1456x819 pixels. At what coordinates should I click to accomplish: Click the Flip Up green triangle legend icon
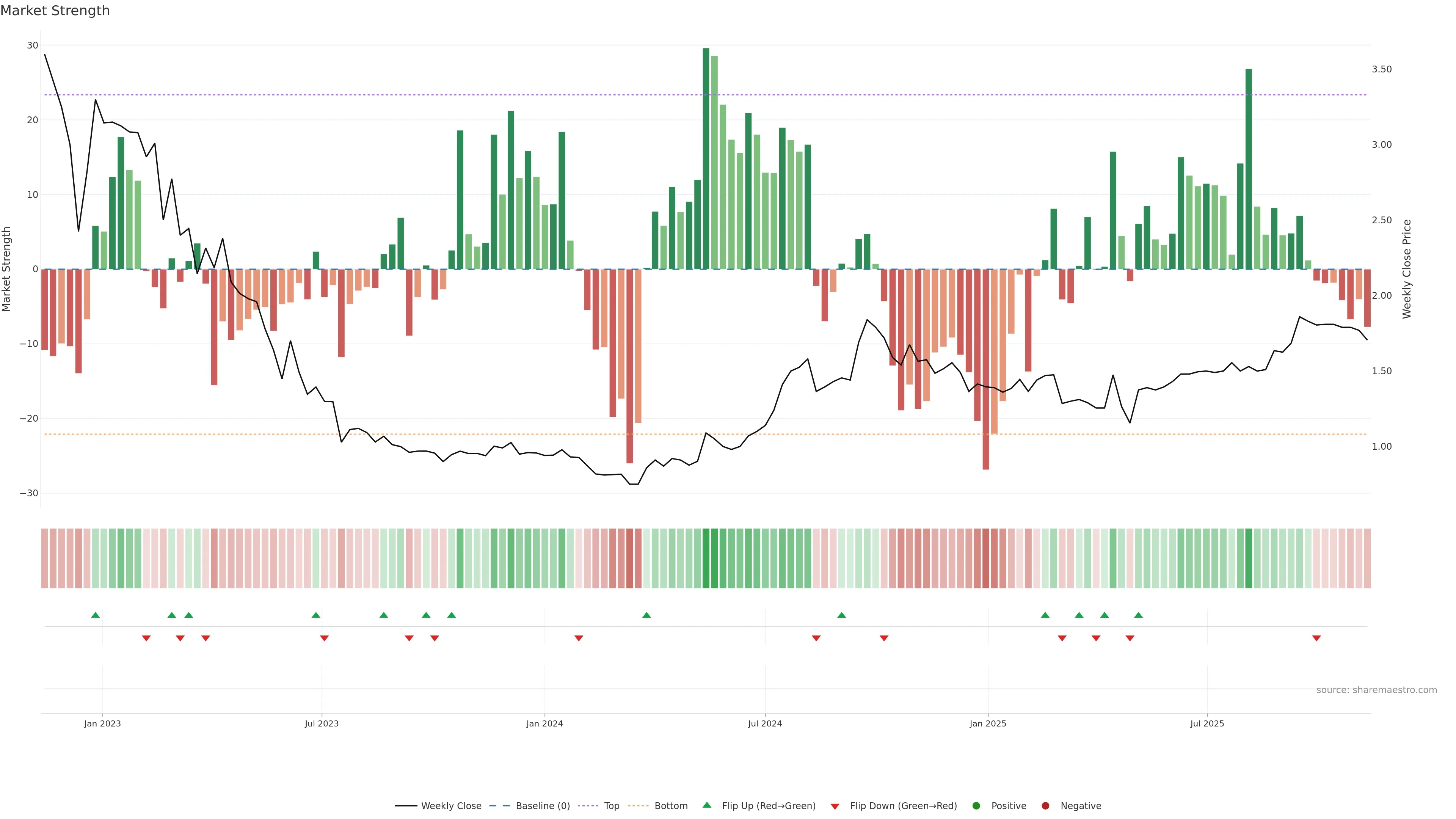coord(706,805)
